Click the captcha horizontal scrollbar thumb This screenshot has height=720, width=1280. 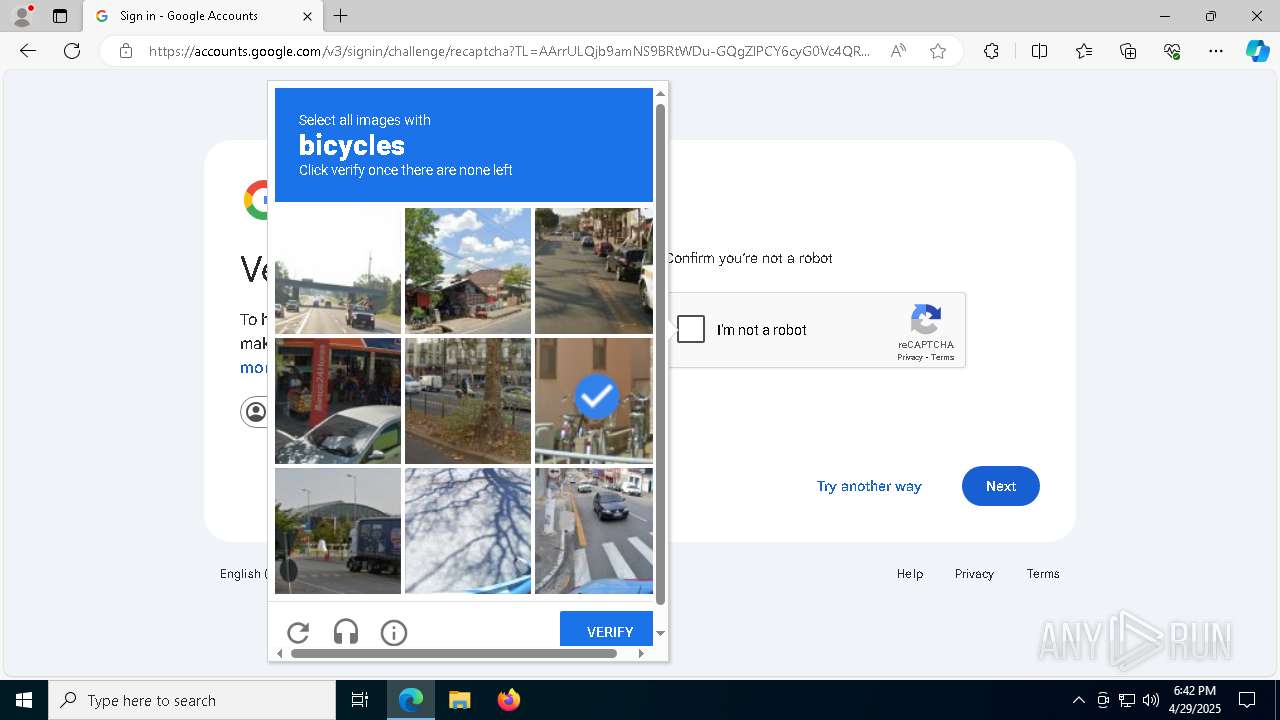454,653
